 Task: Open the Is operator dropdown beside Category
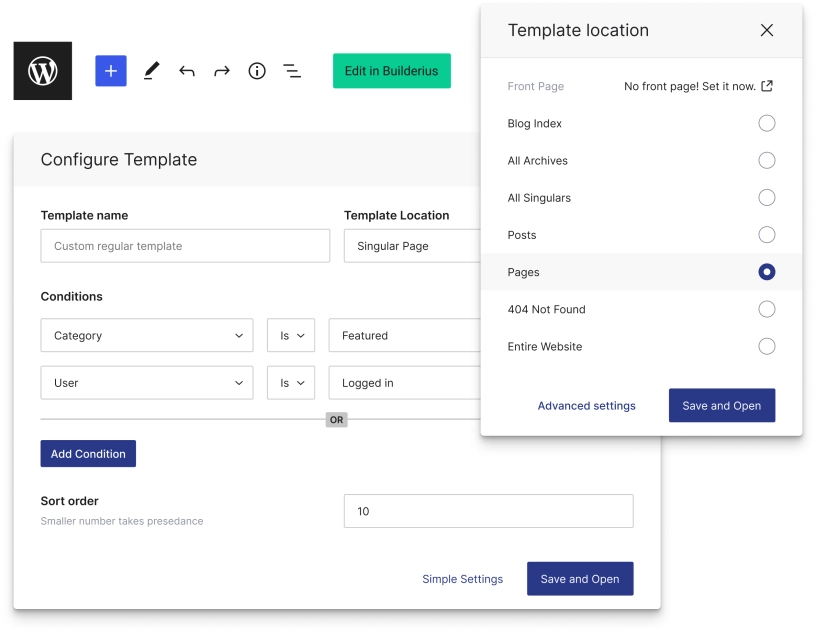[x=290, y=335]
